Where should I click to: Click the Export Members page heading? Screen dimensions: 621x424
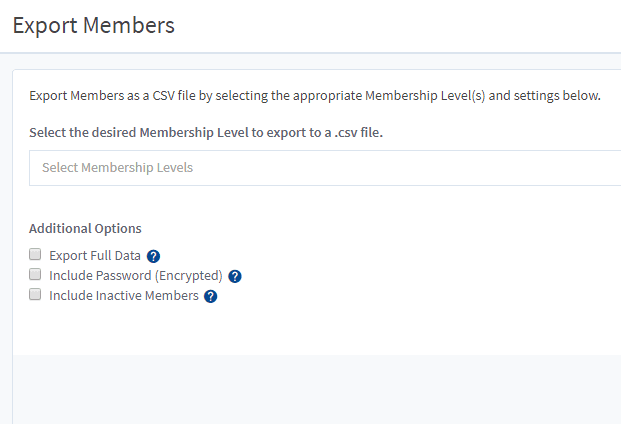[x=94, y=25]
